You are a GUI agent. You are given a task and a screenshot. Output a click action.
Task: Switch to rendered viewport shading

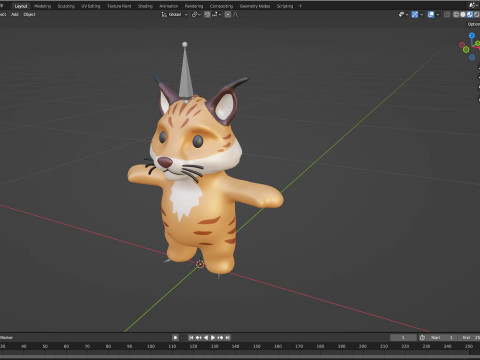tap(477, 14)
